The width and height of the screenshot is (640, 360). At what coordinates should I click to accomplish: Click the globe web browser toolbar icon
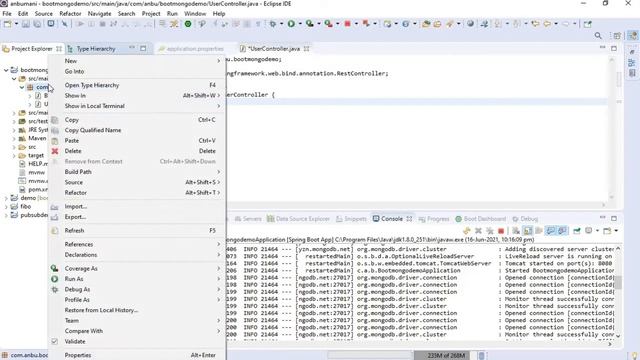point(470,24)
